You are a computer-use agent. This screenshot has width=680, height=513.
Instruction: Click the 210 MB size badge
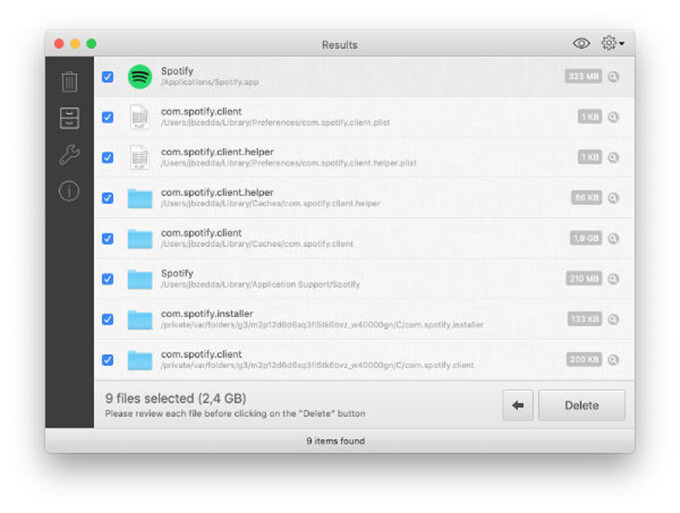[584, 278]
